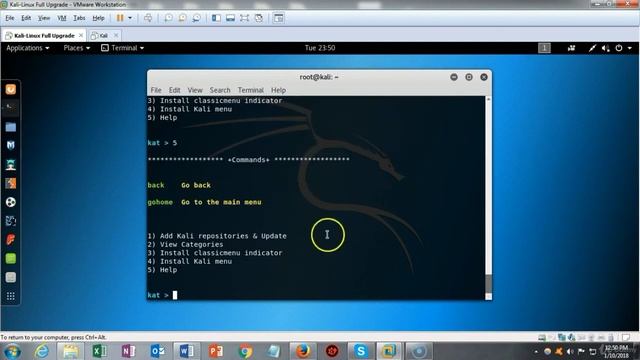This screenshot has height=360, width=640.
Task: Open the terminal's Terminal menu
Action: 251,90
